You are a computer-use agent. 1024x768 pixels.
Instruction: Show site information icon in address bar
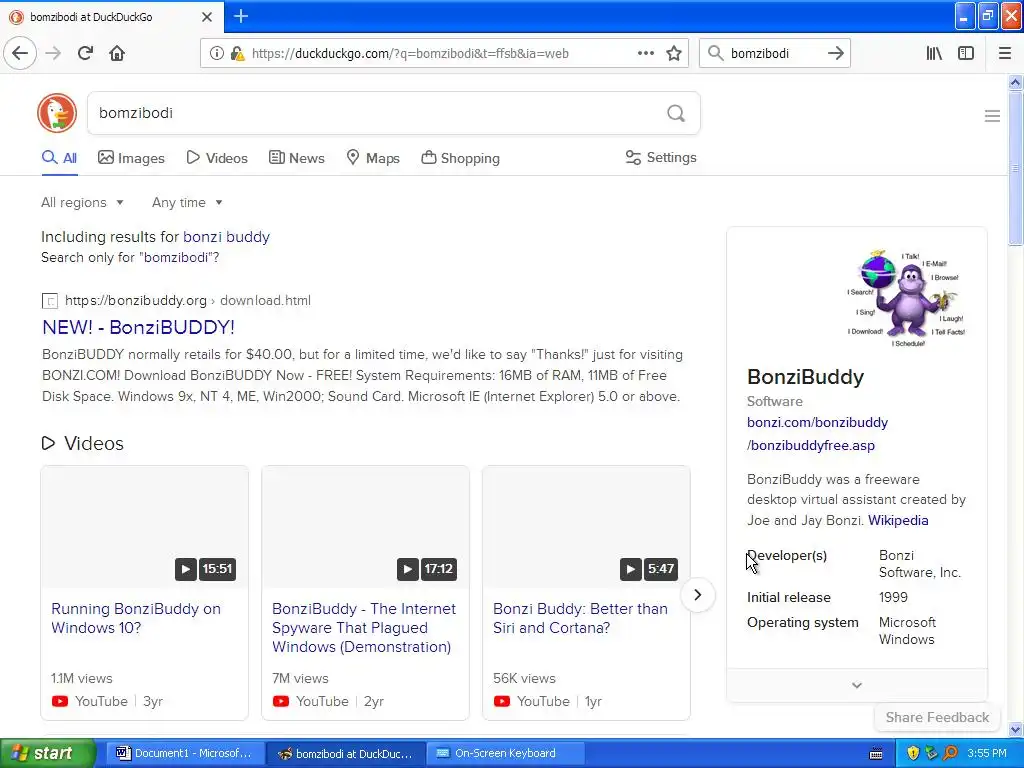(x=216, y=54)
